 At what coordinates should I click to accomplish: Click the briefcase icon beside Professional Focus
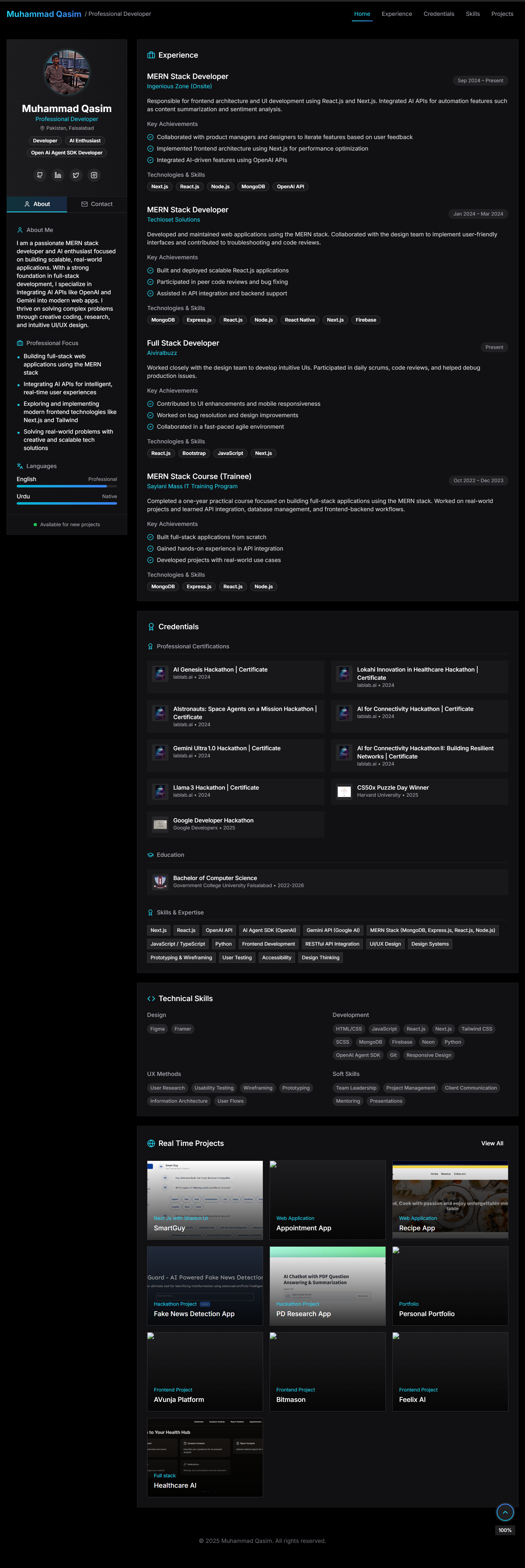tap(20, 343)
